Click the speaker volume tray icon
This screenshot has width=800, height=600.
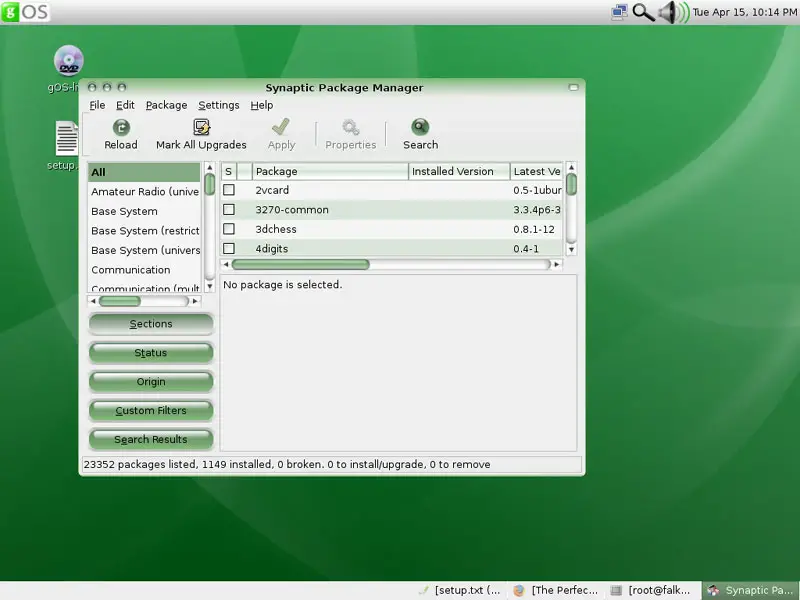point(673,12)
